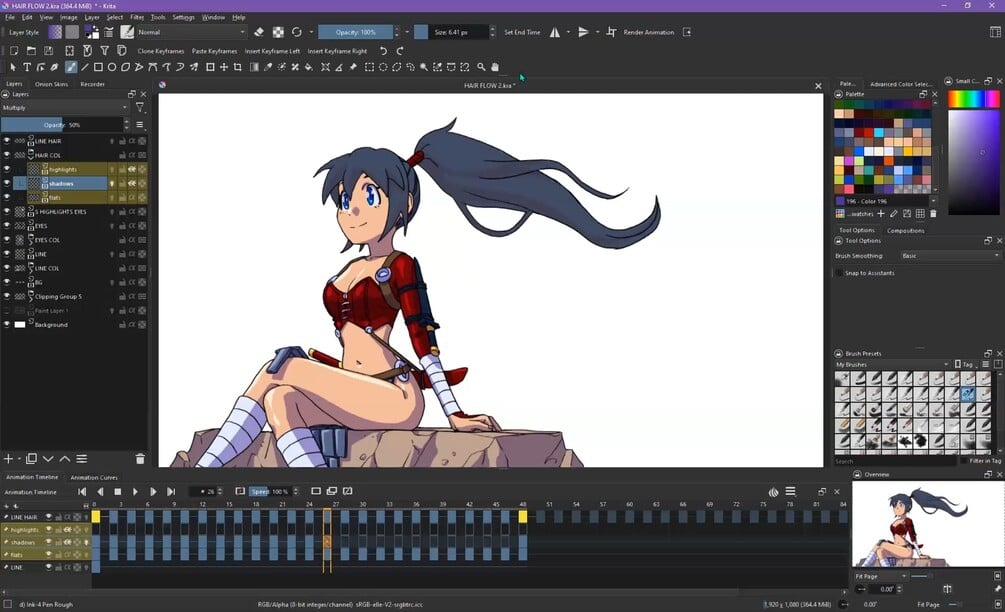Select the Ellipse shape tool
This screenshot has width=1005, height=612.
(112, 67)
